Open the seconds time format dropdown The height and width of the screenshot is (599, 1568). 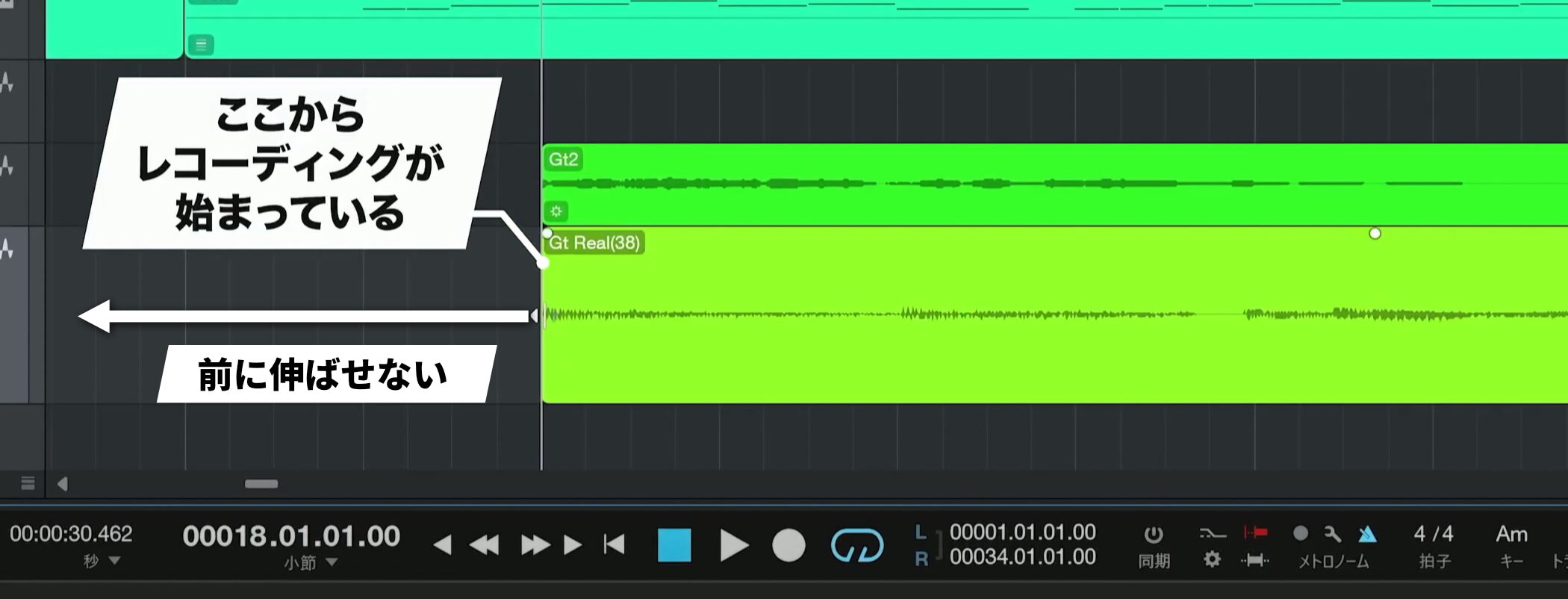pos(114,560)
